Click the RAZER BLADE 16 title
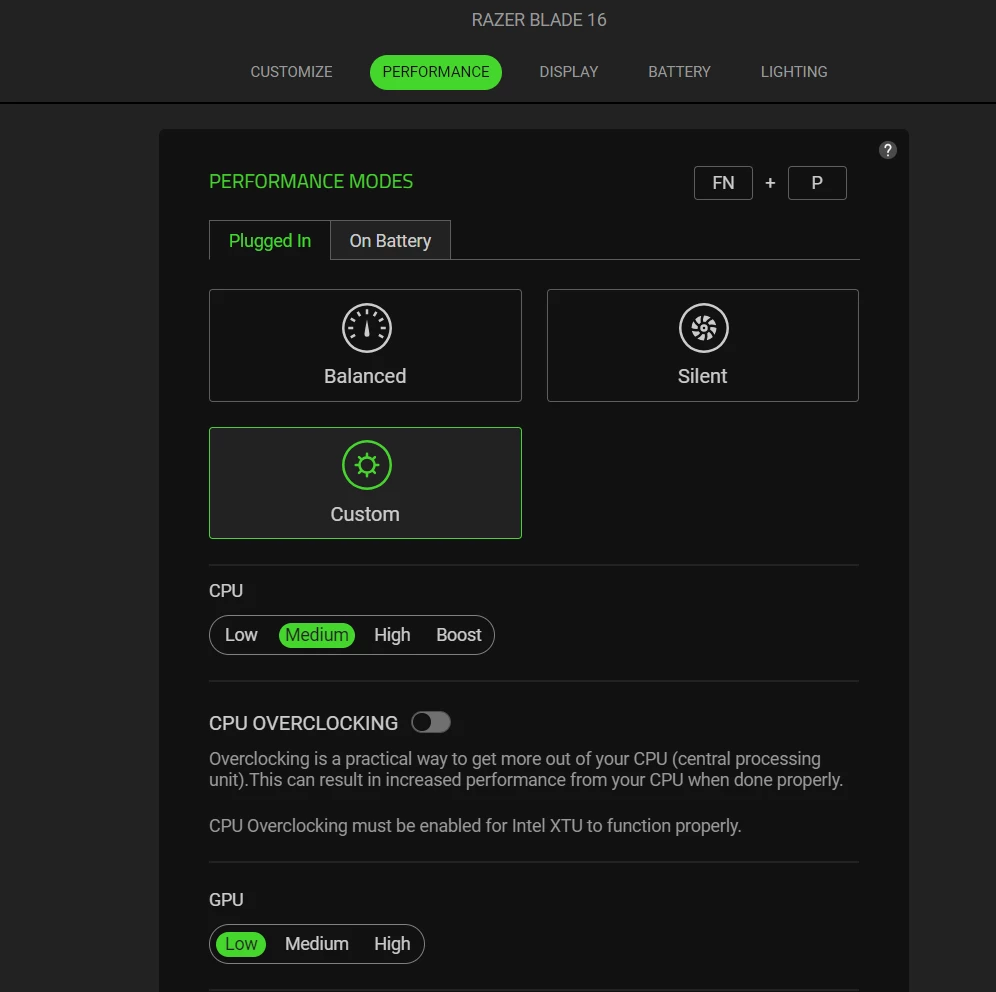 [539, 20]
